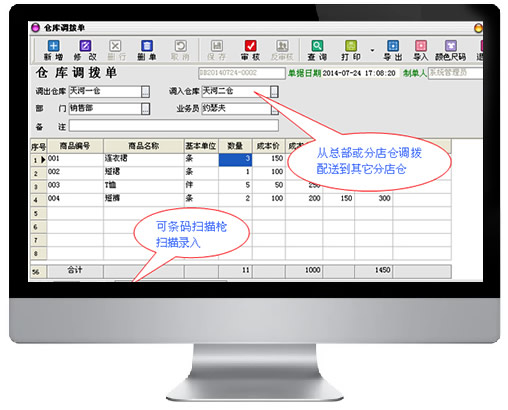Click the 连衣裙 product name cell
Viewport: 508px width, 410px height.
[x=144, y=159]
